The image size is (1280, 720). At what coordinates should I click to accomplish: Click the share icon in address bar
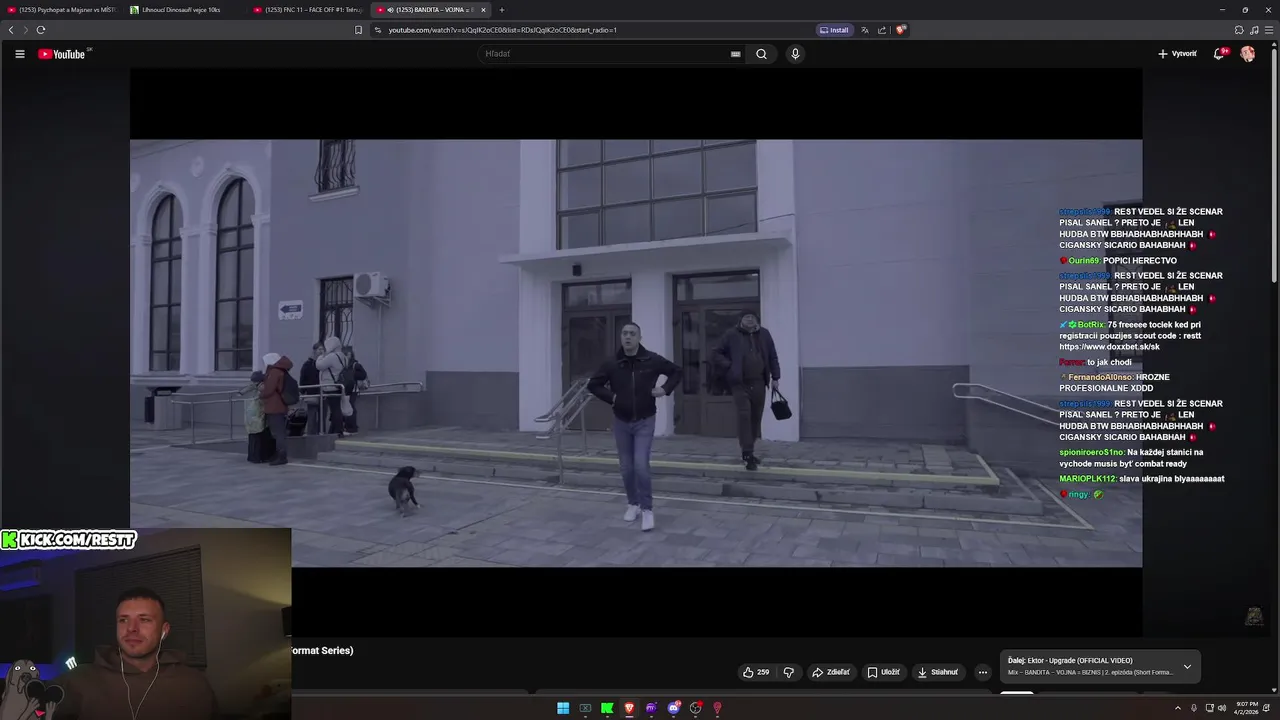tap(882, 30)
